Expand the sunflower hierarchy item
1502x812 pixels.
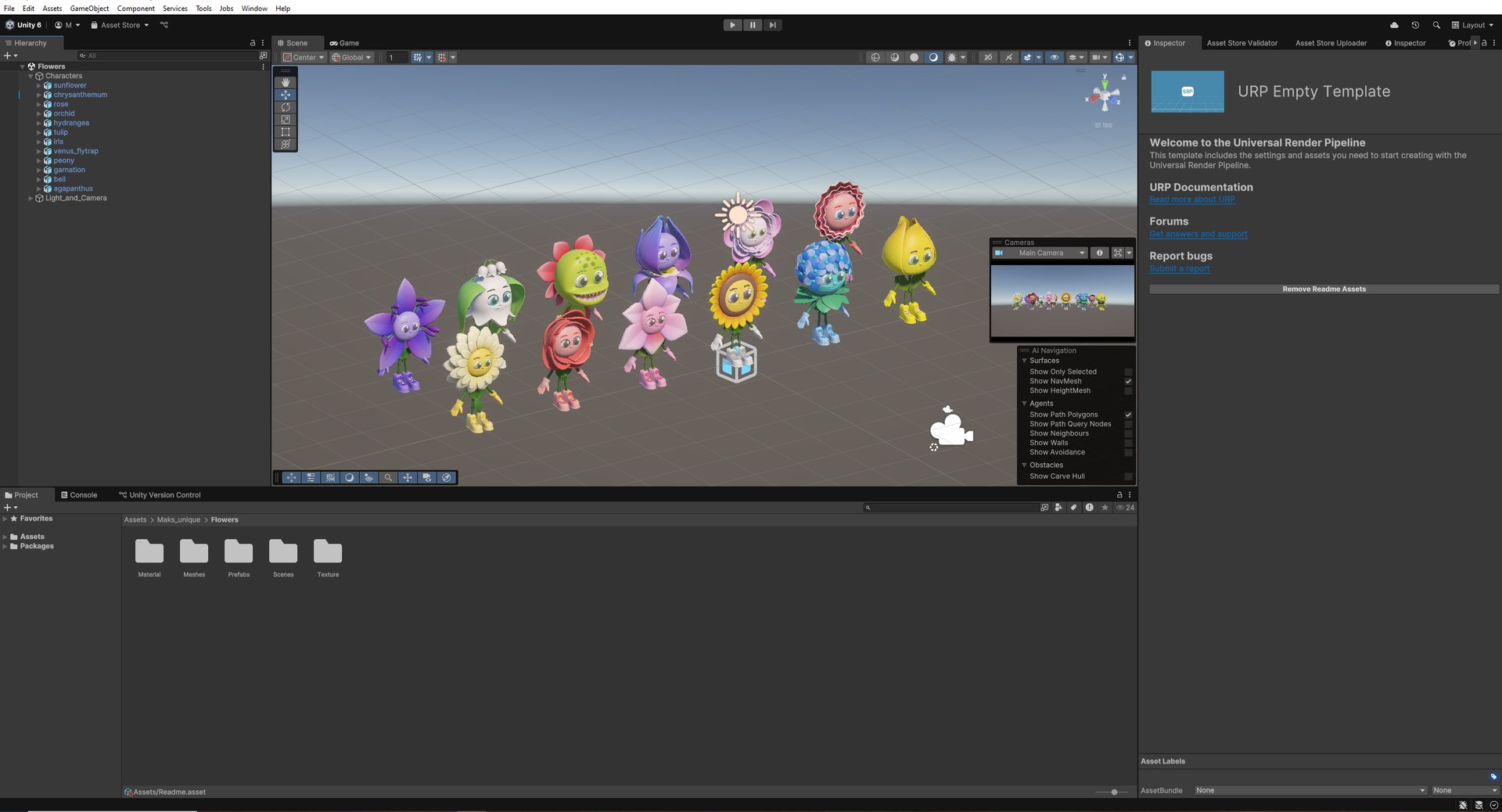38,85
